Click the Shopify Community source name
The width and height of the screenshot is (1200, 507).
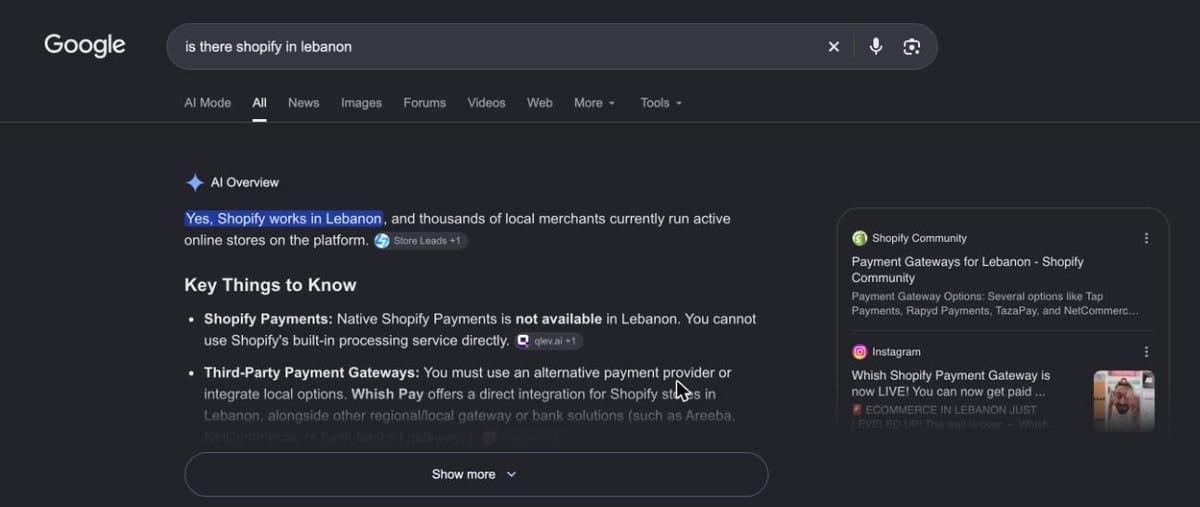pos(919,238)
